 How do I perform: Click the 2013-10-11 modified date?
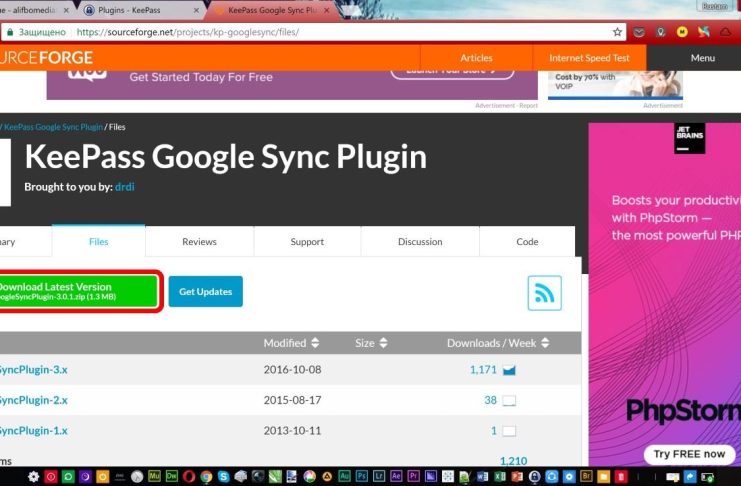pos(293,431)
